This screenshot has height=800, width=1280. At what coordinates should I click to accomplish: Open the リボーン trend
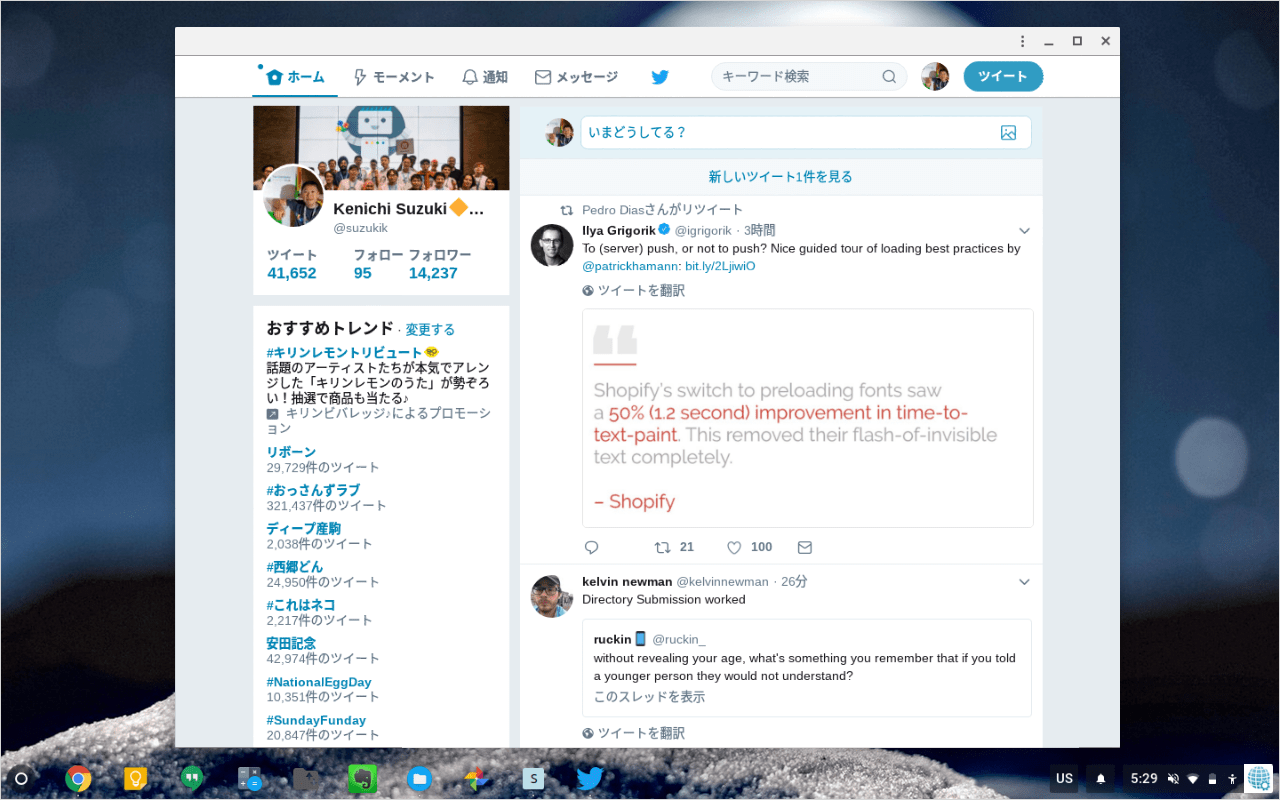tap(291, 453)
